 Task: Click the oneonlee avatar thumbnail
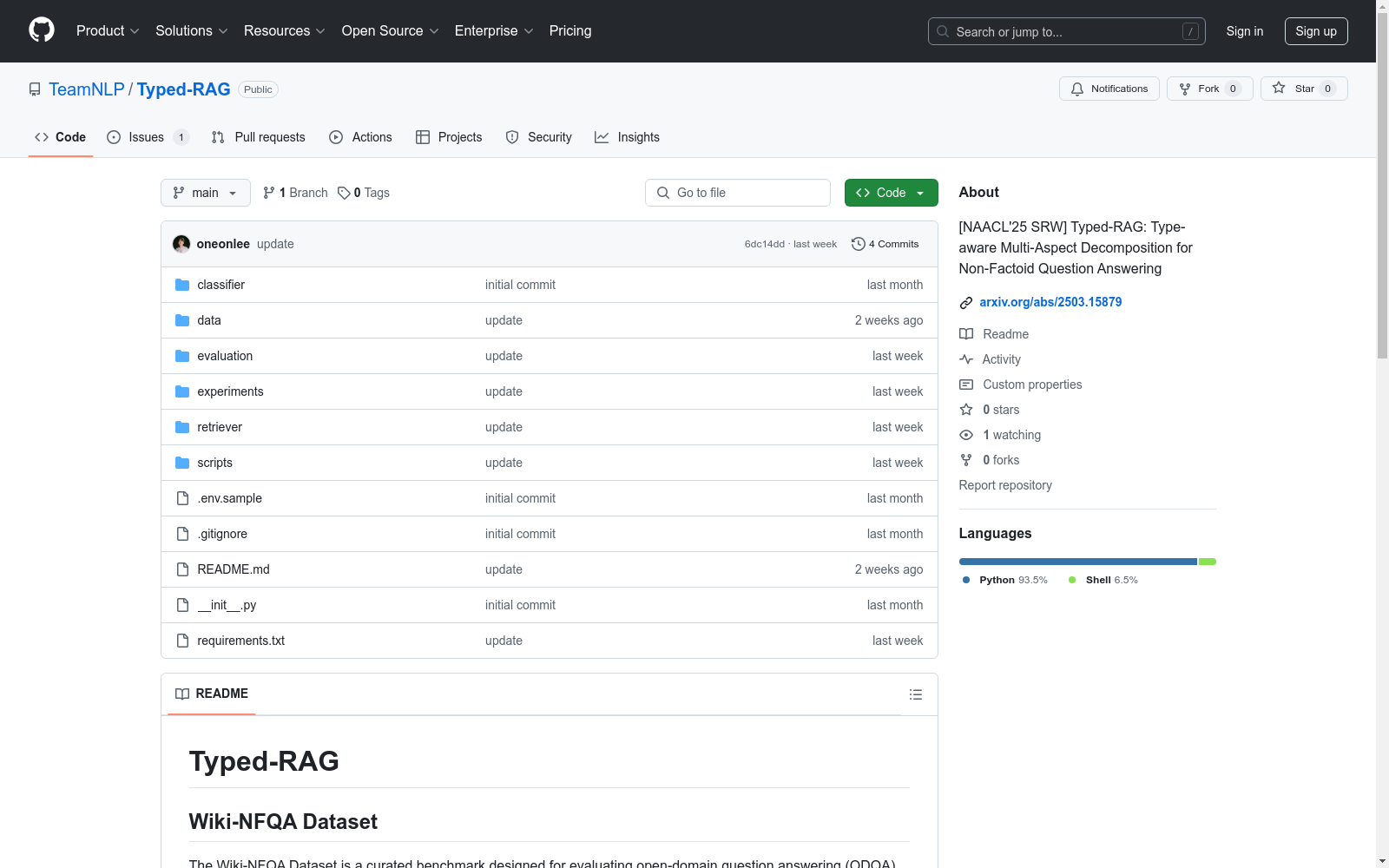click(x=181, y=244)
